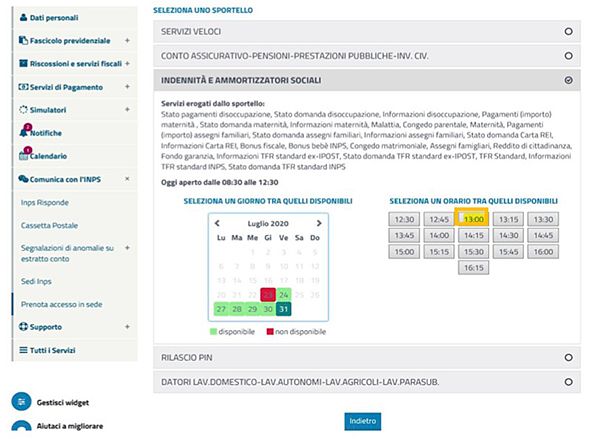Viewport: 610px width, 439px height.
Task: Click the Indietro button
Action: tap(363, 421)
